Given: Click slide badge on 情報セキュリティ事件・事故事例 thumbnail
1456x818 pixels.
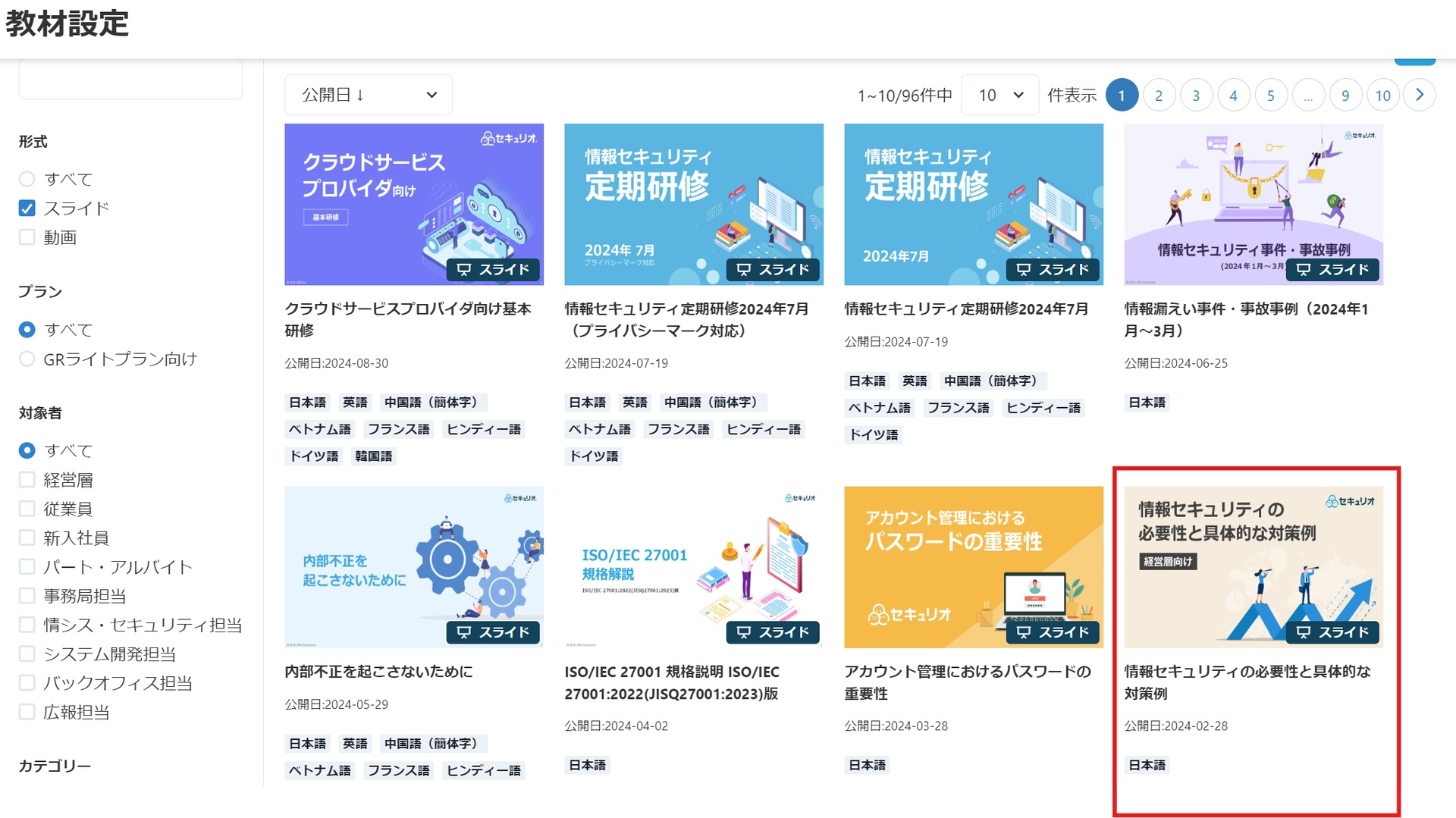Looking at the screenshot, I should [1332, 270].
